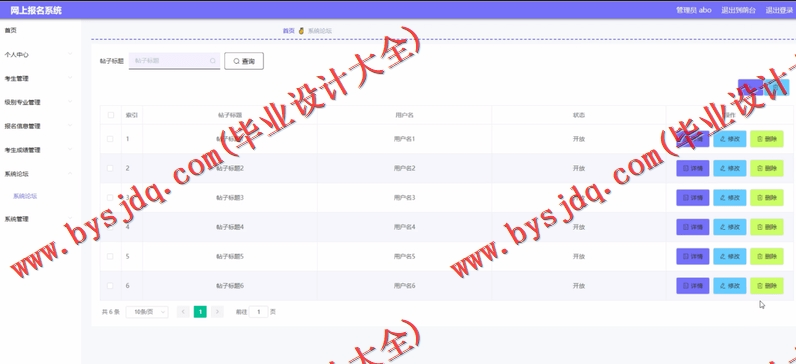Image resolution: width=796 pixels, height=364 pixels.
Task: Click 删除 for 用户名1 row
Action: pyautogui.click(x=767, y=139)
